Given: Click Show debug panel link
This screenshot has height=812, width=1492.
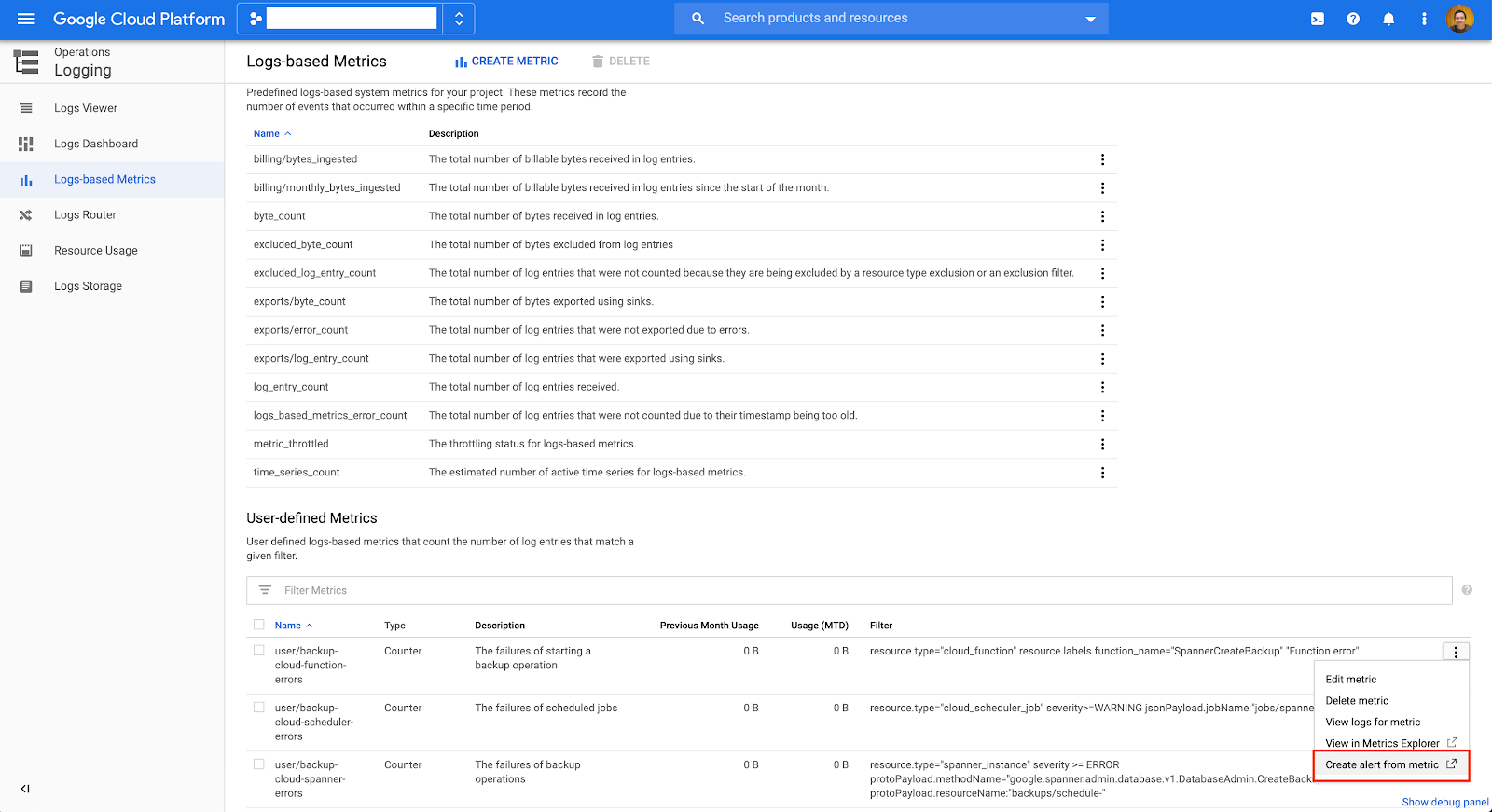Looking at the screenshot, I should (1445, 802).
